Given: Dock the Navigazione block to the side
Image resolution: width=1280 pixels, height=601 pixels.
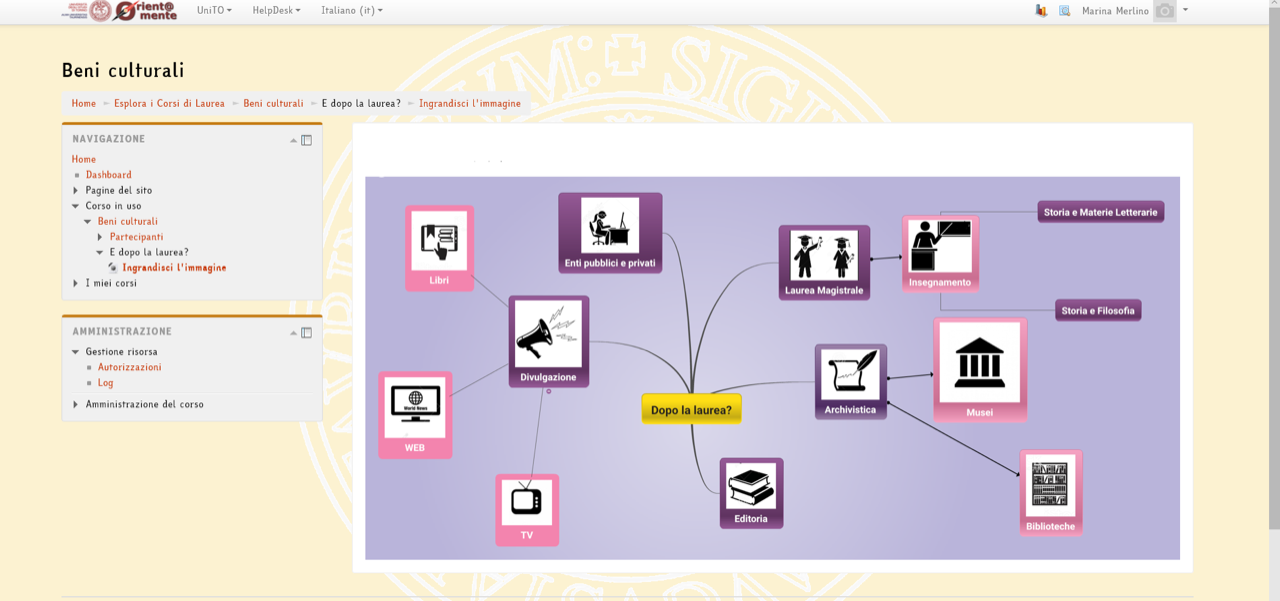Looking at the screenshot, I should pyautogui.click(x=307, y=140).
